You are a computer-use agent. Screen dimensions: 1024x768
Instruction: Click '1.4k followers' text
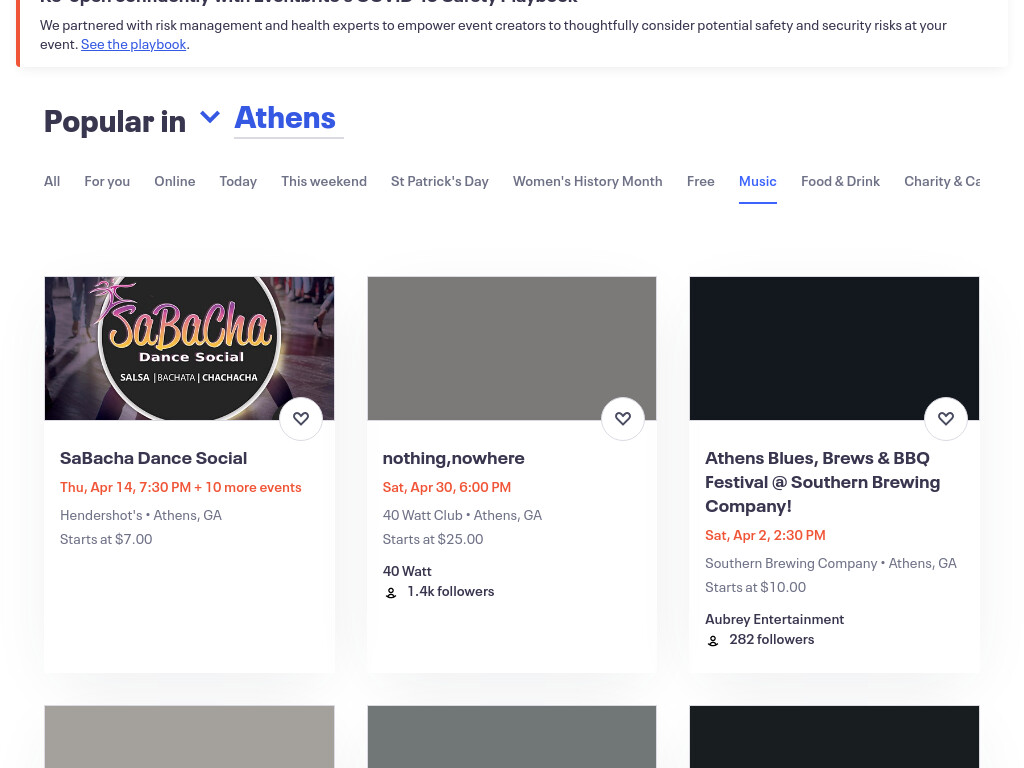[451, 592]
